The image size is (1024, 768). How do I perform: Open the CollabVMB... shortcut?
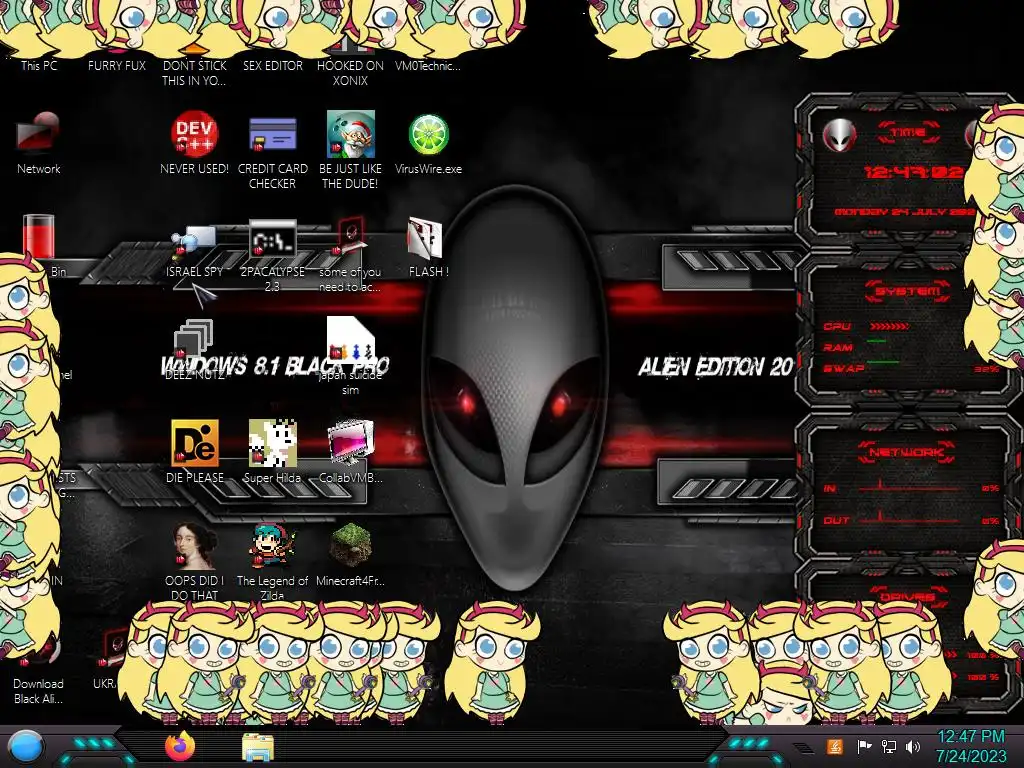click(351, 443)
